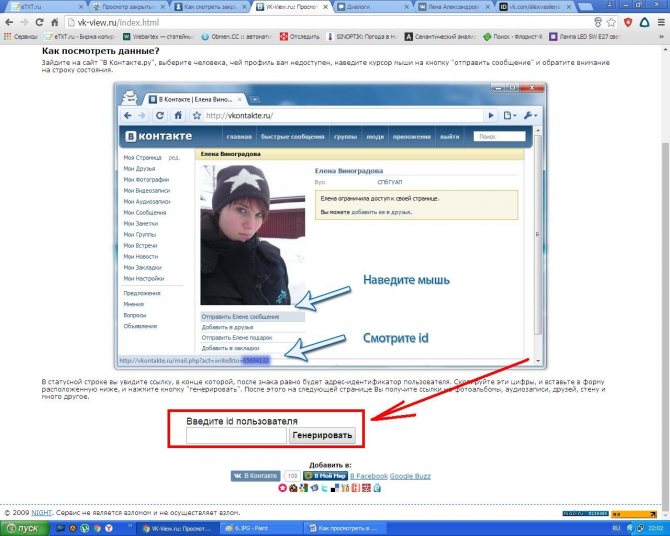
Task: Click Chrome's forward navigation arrow
Action: coord(24,22)
